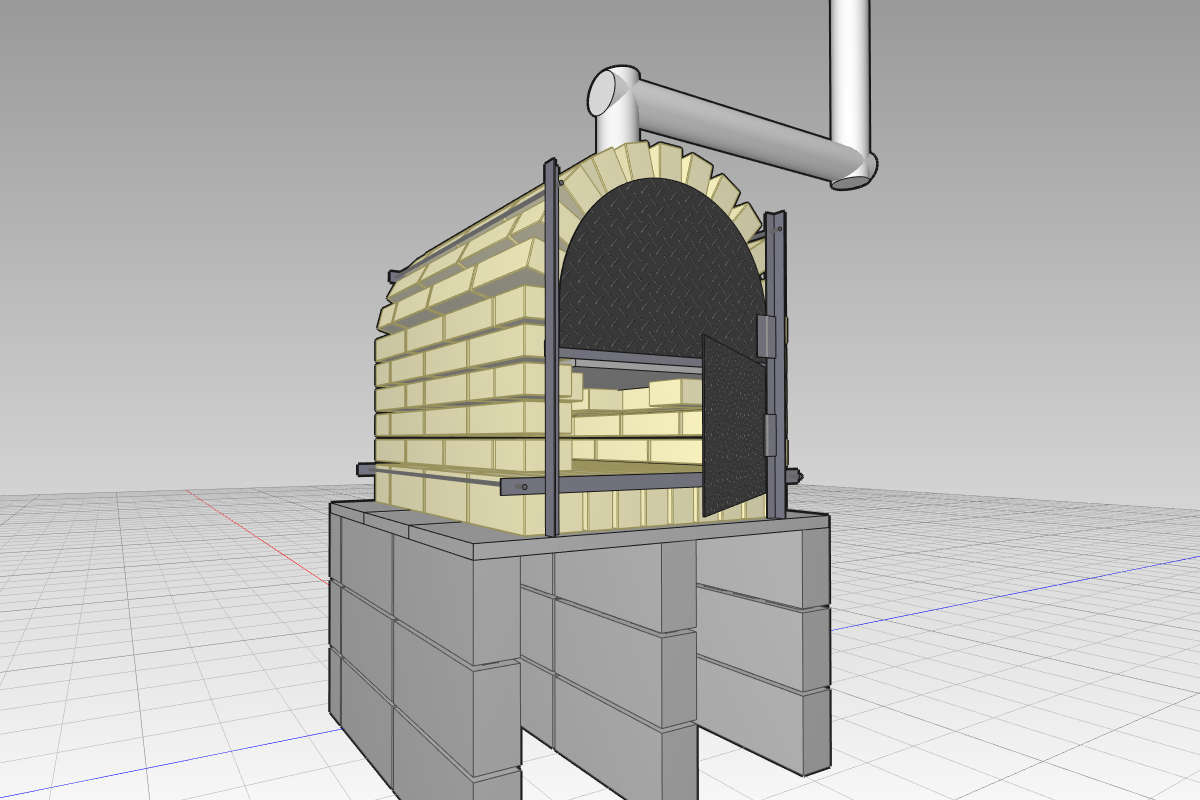Screen dimensions: 1200x800
Task: Click the right vertical steel bar
Action: coord(777,362)
